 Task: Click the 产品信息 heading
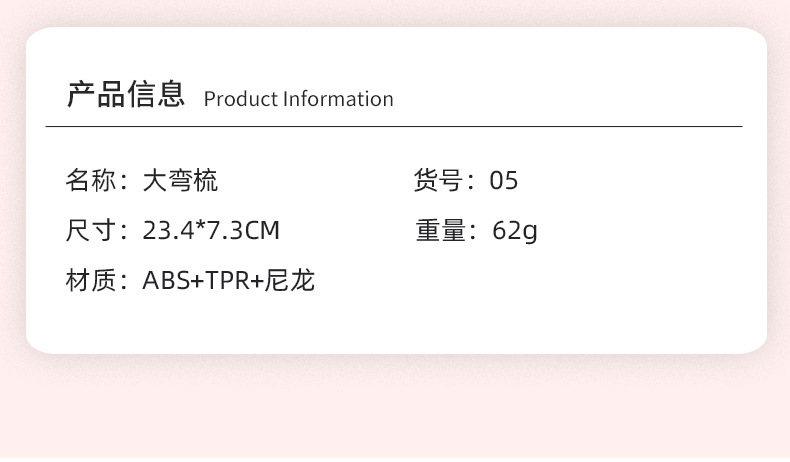coord(126,95)
